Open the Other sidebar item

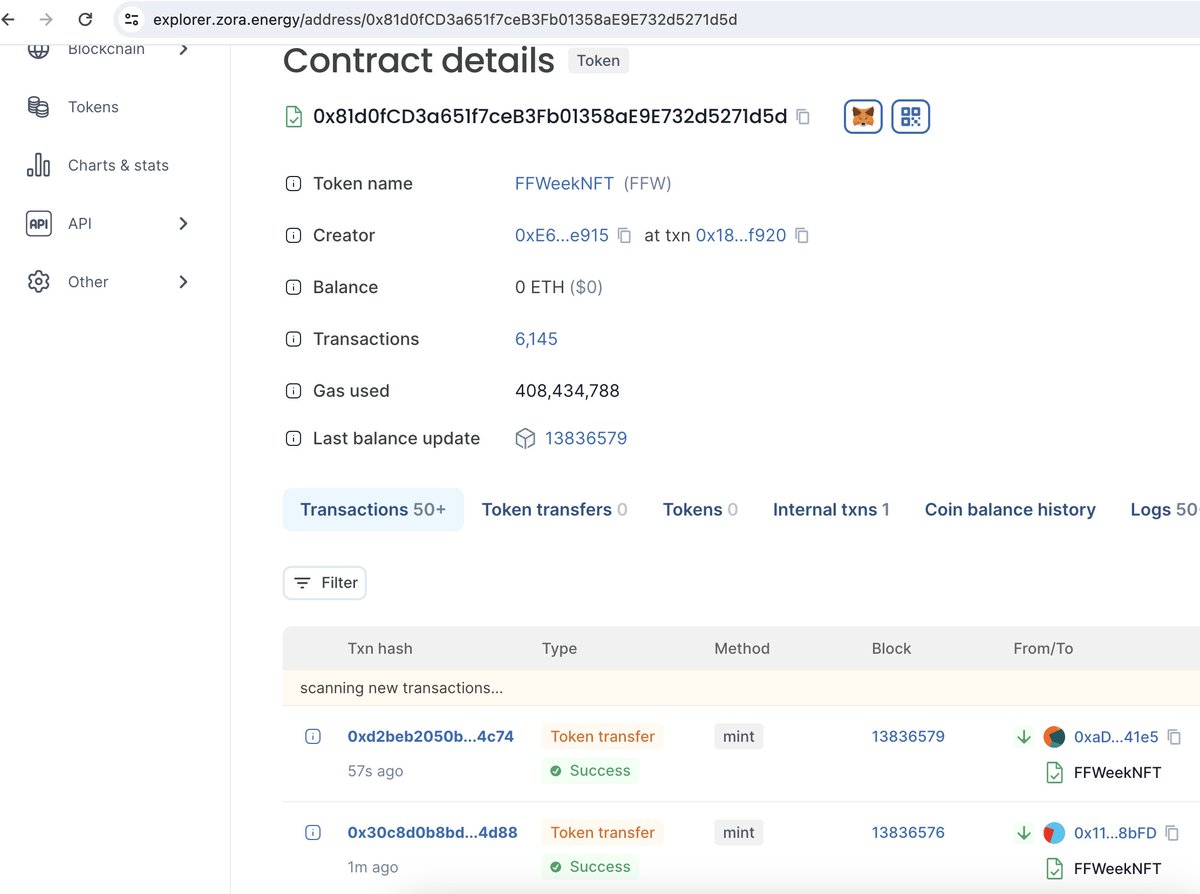pyautogui.click(x=88, y=282)
